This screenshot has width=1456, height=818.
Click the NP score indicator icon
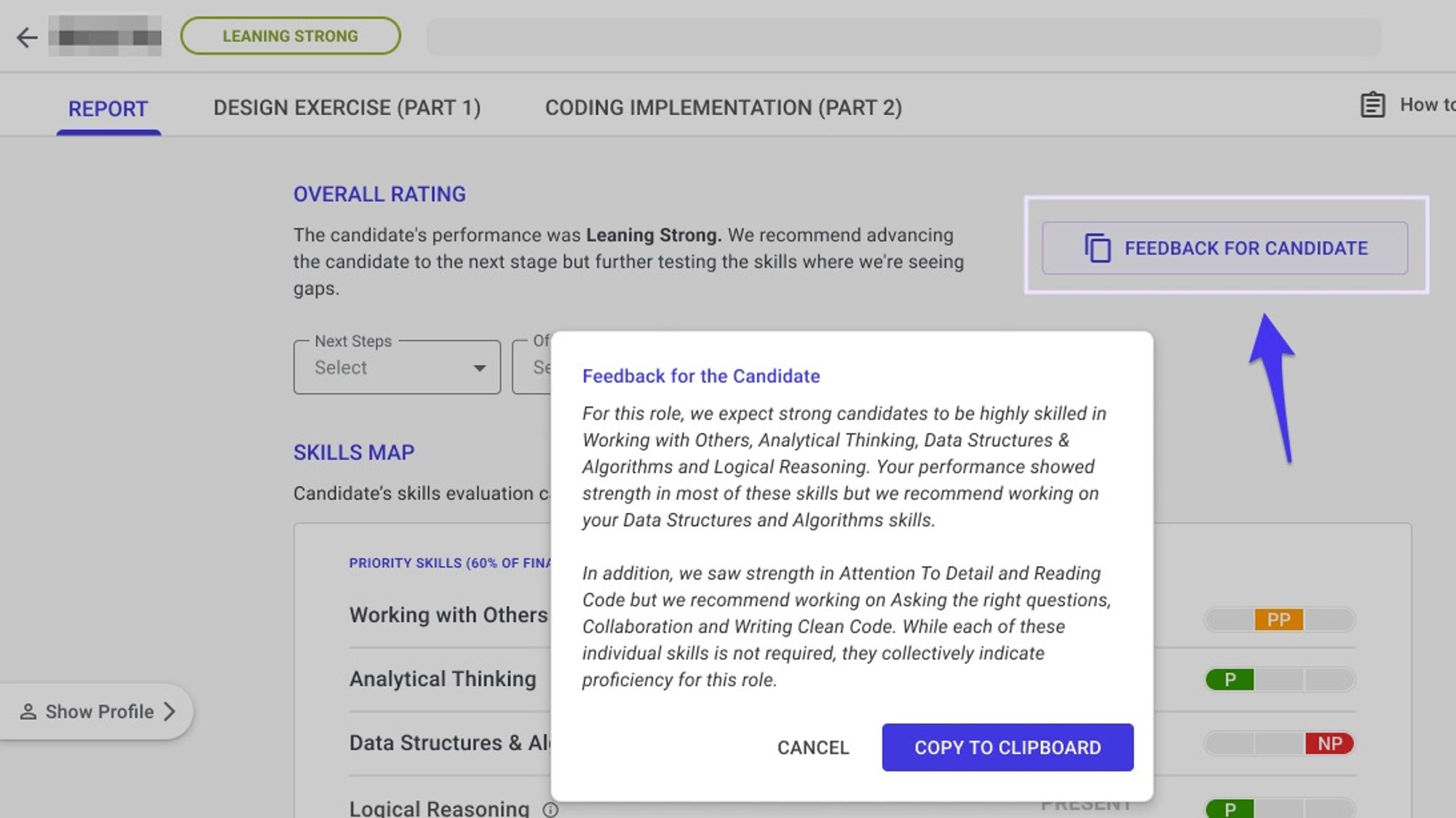coord(1328,742)
